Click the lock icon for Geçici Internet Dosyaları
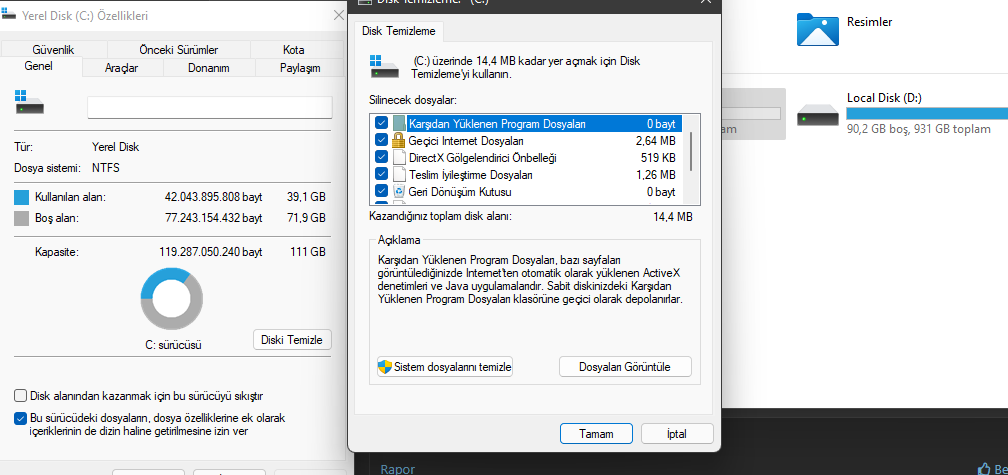 pyautogui.click(x=399, y=140)
